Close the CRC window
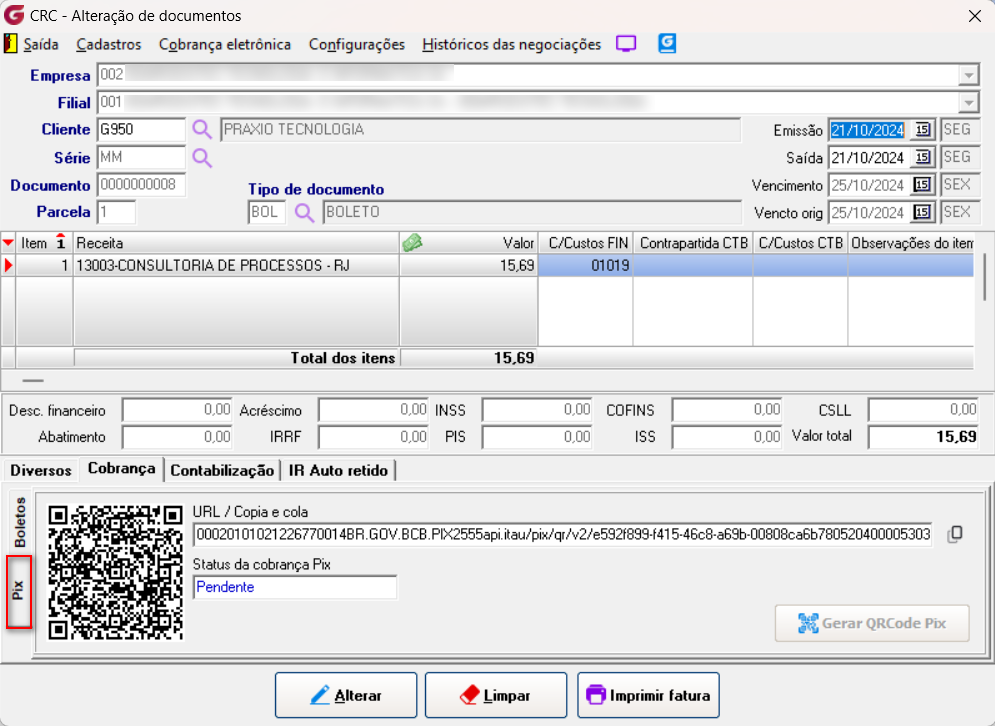This screenshot has height=726, width=995. [x=975, y=16]
